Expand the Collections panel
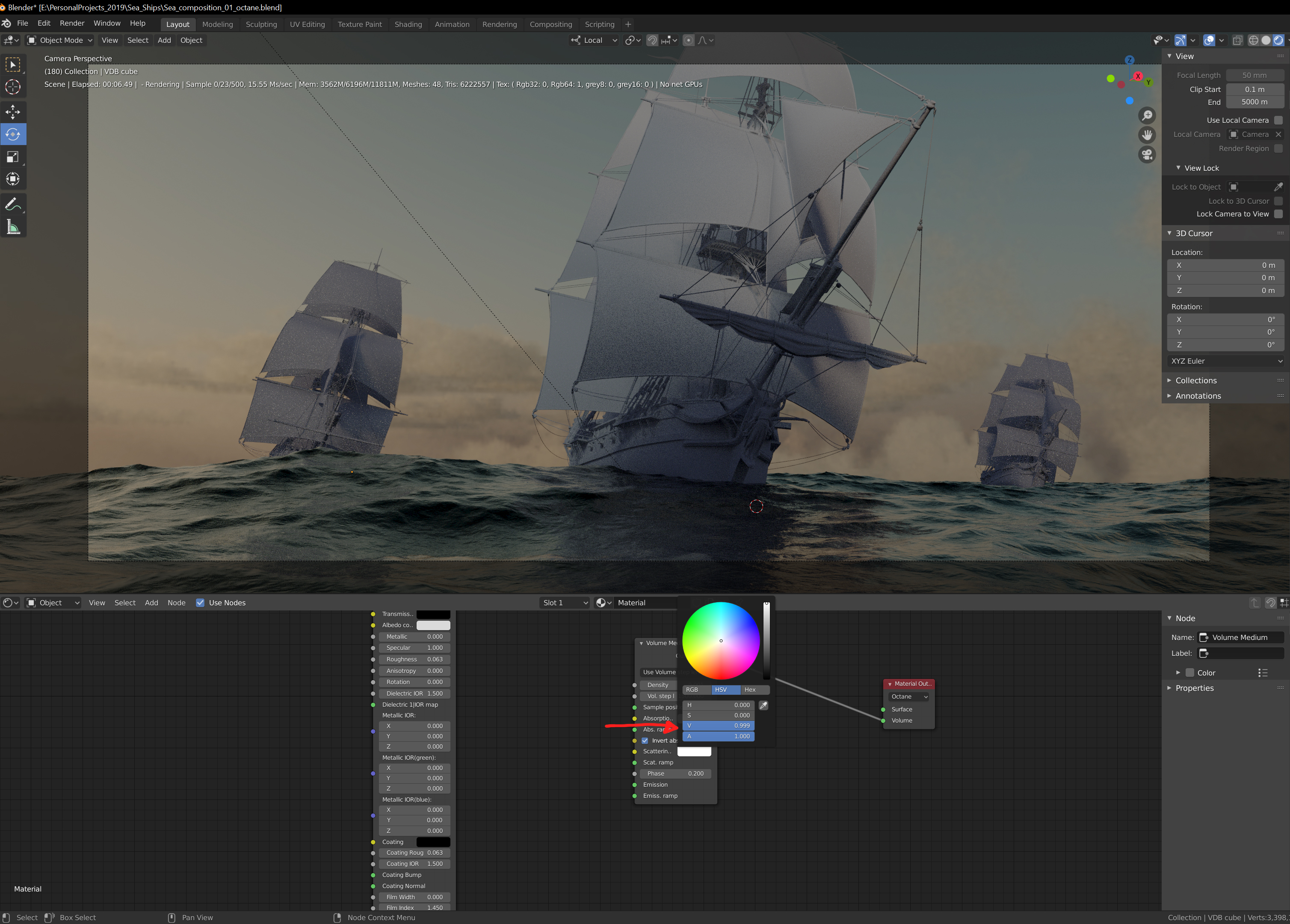 coord(1195,381)
